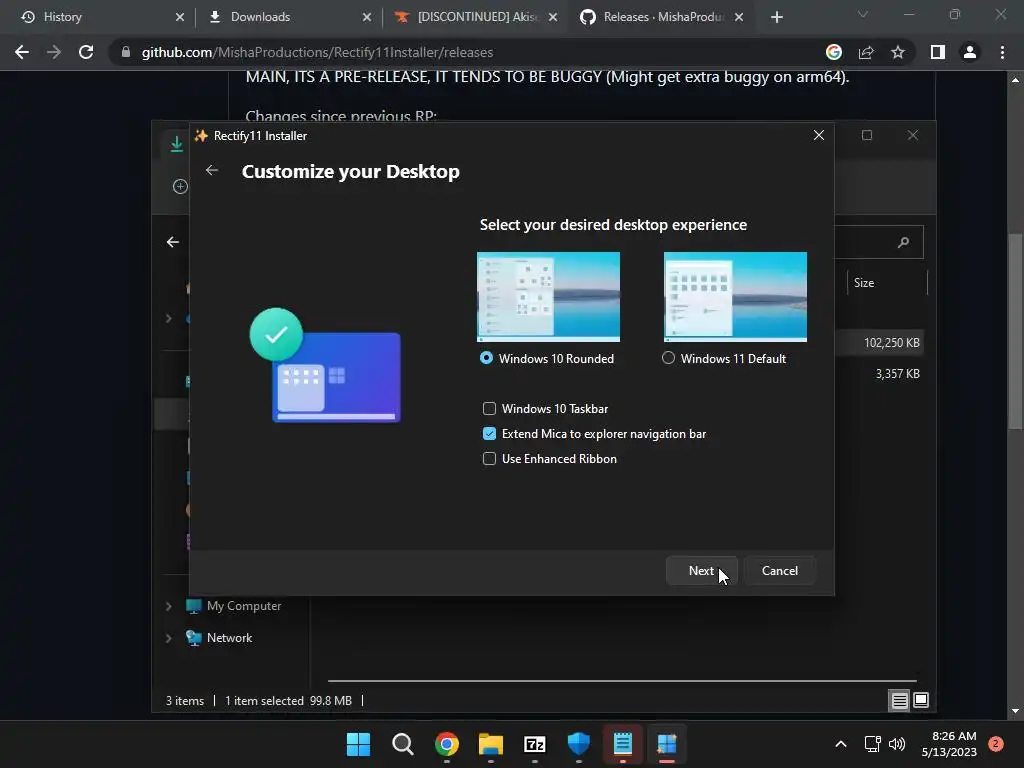The image size is (1024, 768).
Task: Open File Explorer from taskbar
Action: tap(490, 744)
